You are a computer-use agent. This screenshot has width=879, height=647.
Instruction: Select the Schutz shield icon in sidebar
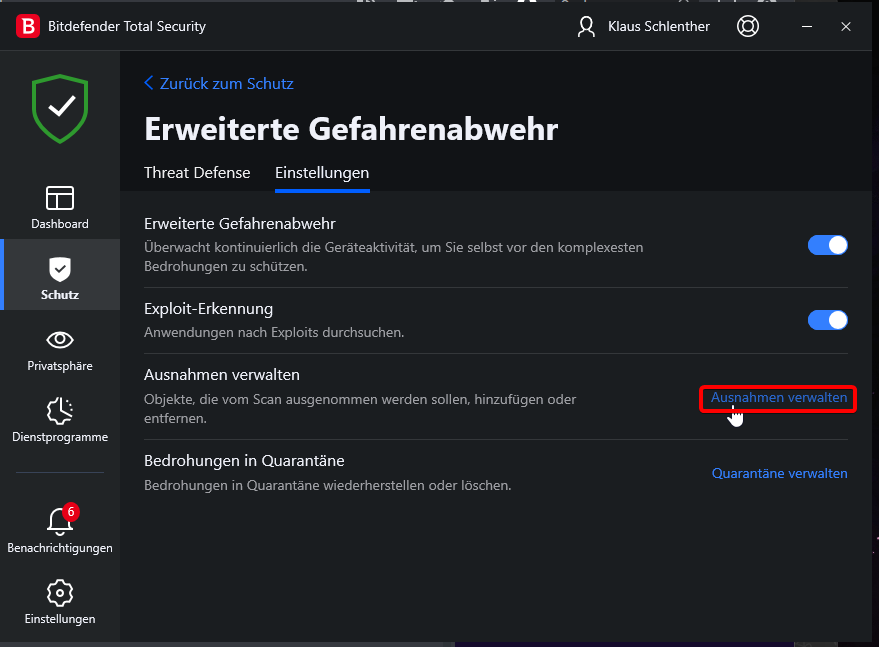tap(60, 269)
